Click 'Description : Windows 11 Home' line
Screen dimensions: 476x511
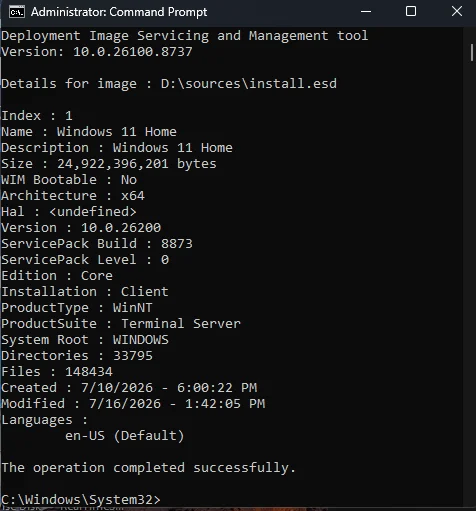(x=117, y=148)
